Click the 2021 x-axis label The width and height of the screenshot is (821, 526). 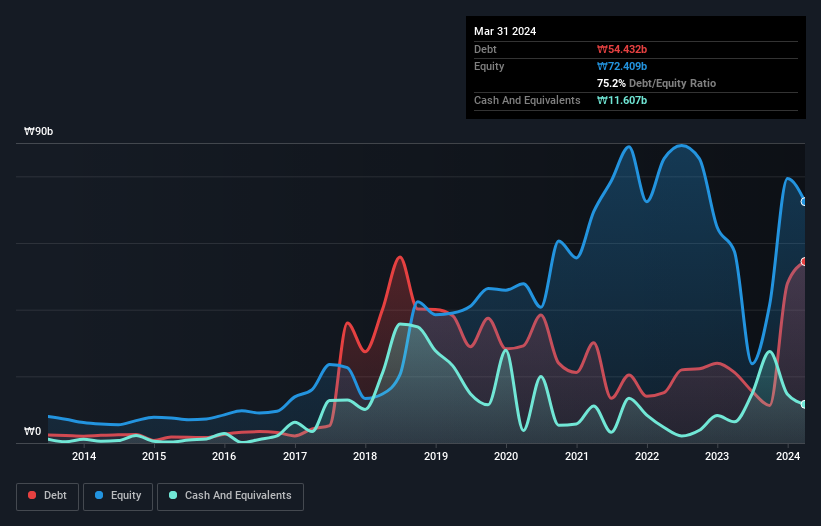click(x=576, y=456)
